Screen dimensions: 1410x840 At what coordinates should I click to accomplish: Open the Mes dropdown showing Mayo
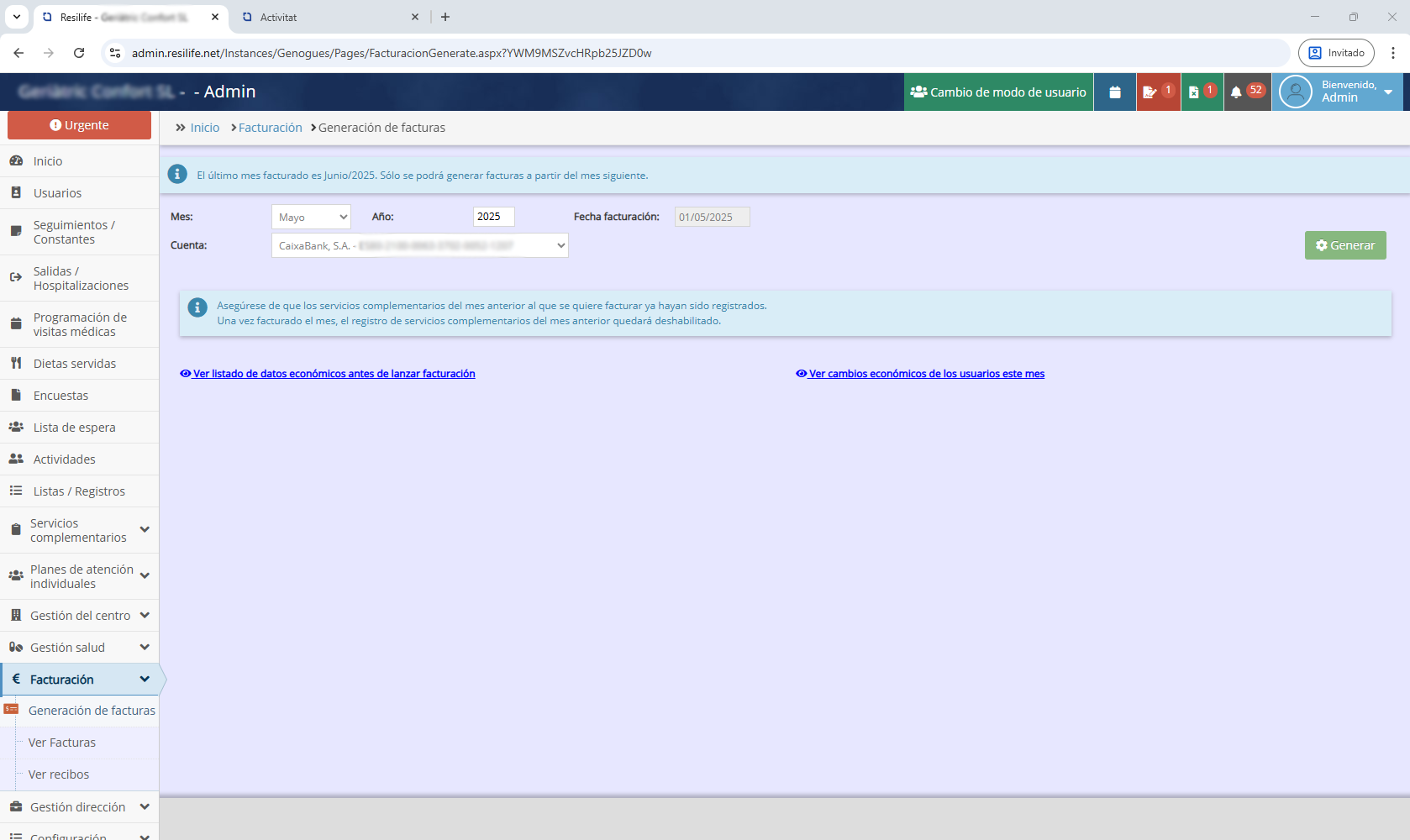pyautogui.click(x=311, y=217)
